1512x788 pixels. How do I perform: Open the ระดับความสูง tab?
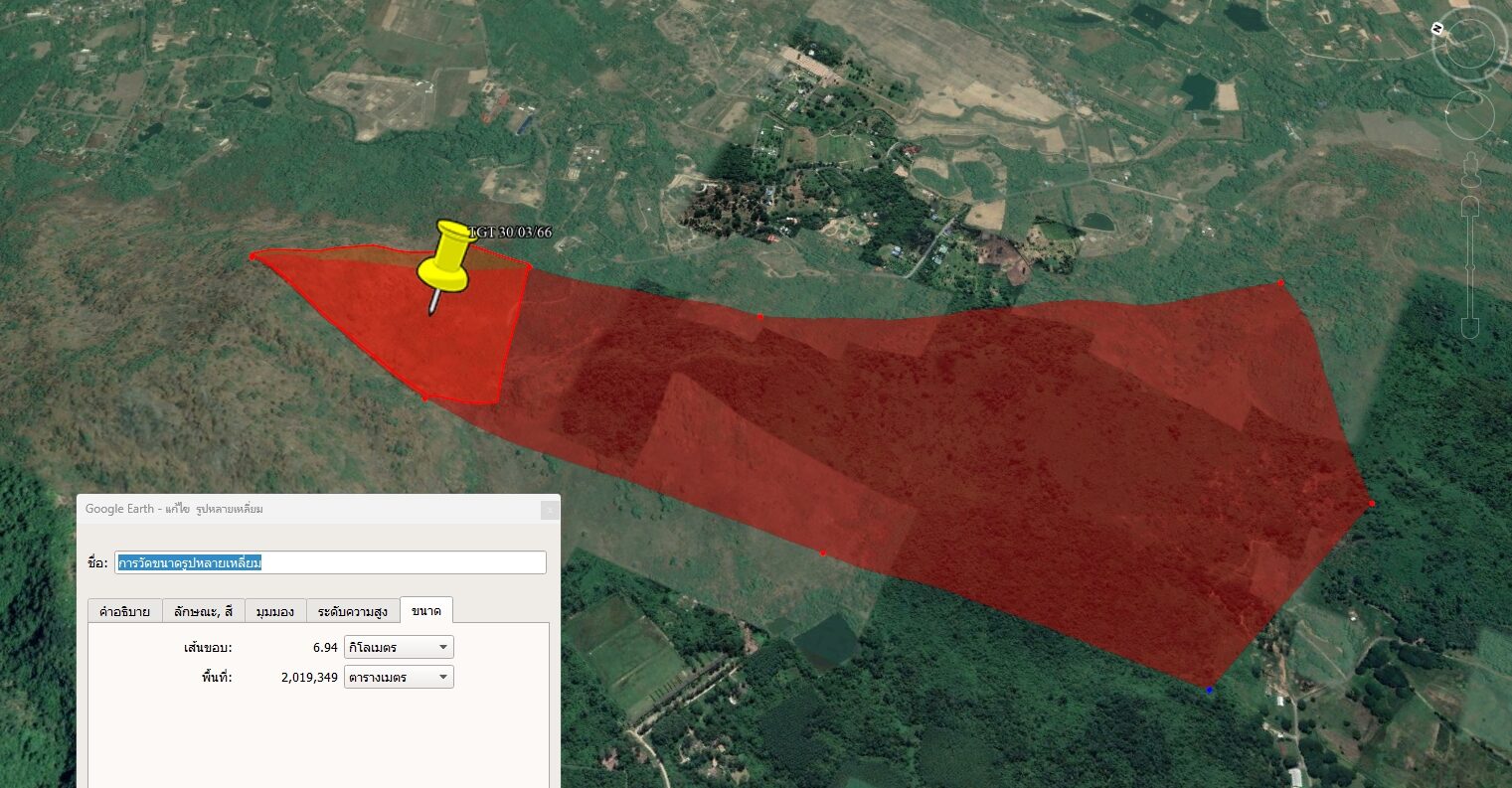[353, 611]
